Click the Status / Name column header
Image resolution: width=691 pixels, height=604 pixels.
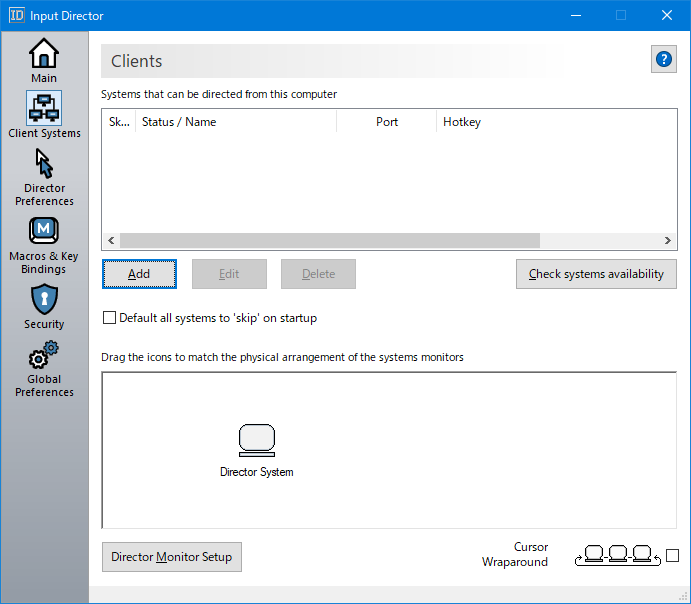pyautogui.click(x=179, y=122)
